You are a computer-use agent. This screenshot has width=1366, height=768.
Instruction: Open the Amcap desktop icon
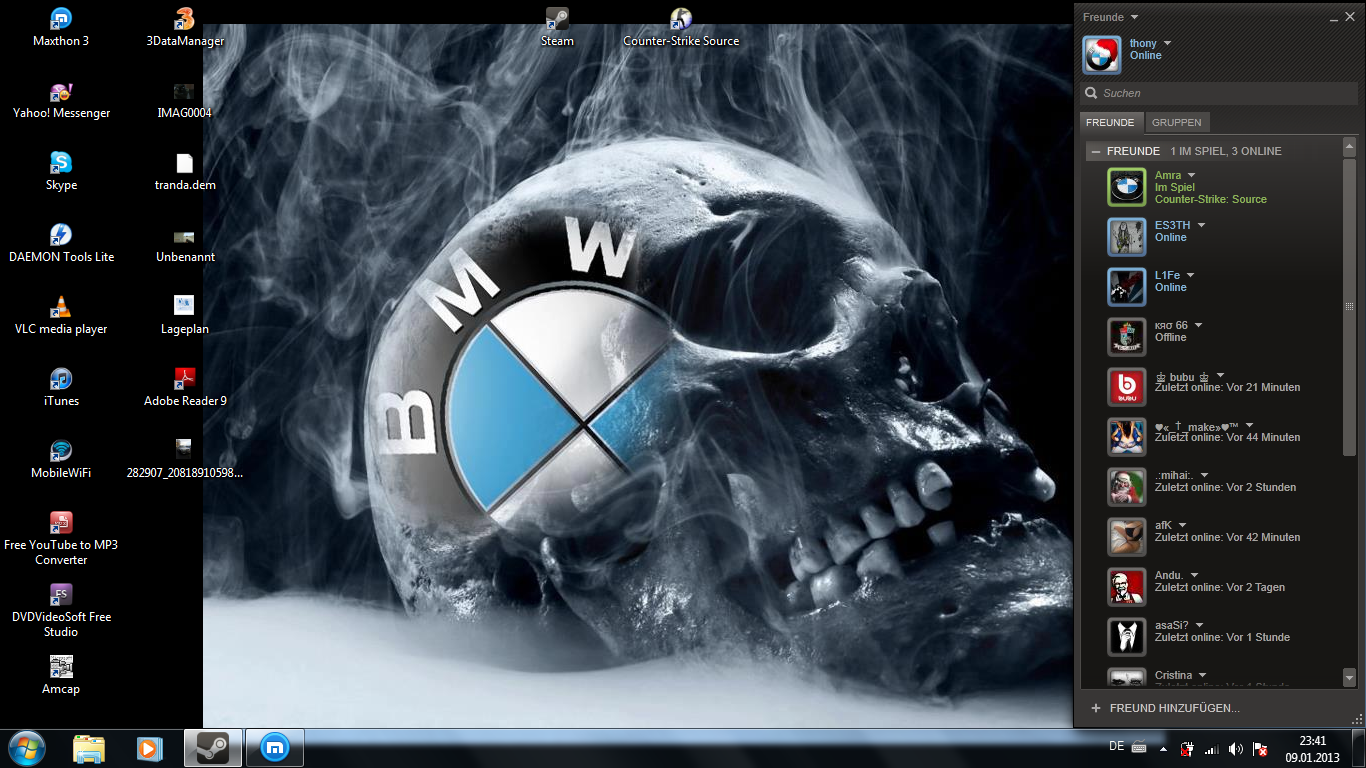click(x=61, y=675)
